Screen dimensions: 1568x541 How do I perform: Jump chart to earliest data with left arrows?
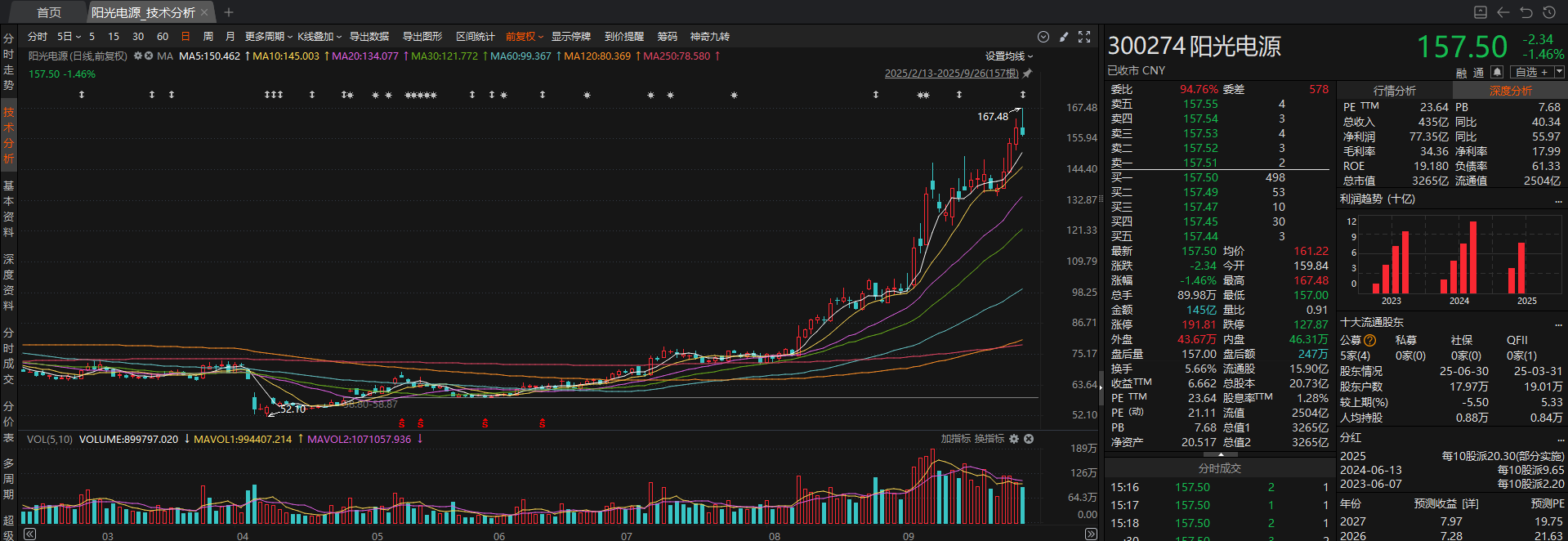tap(30, 534)
